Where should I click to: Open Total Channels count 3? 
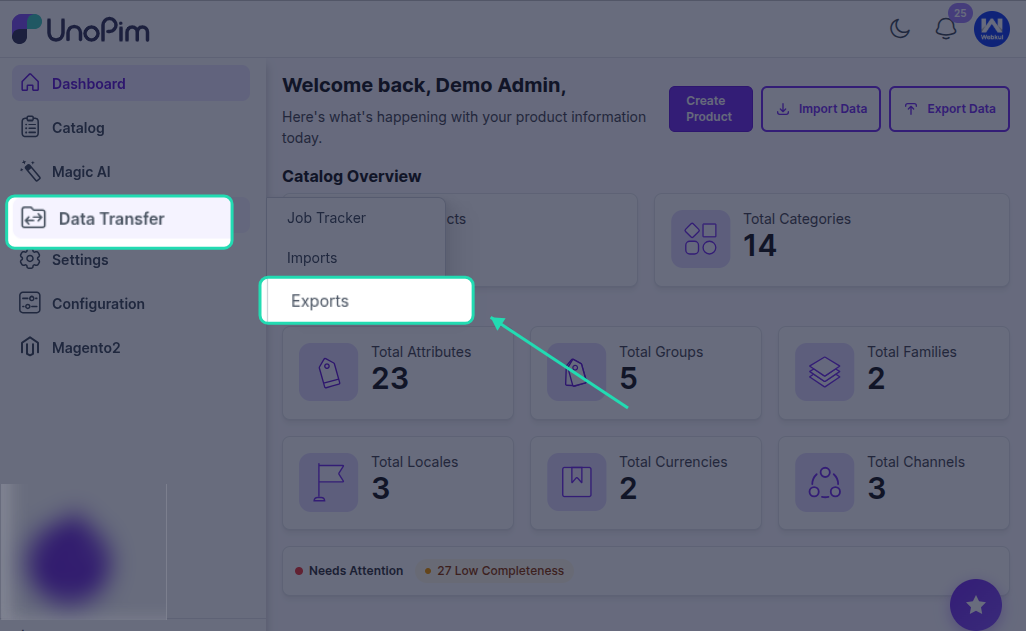pyautogui.click(x=877, y=488)
